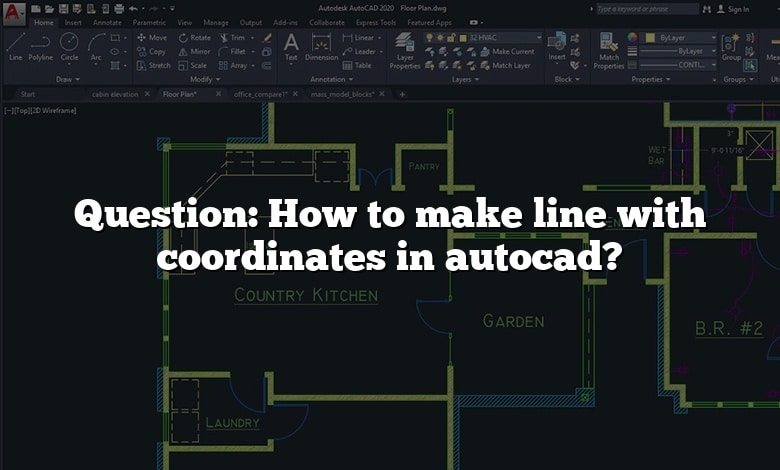780x470 pixels.
Task: Select the Fillet tool
Action: pos(232,51)
